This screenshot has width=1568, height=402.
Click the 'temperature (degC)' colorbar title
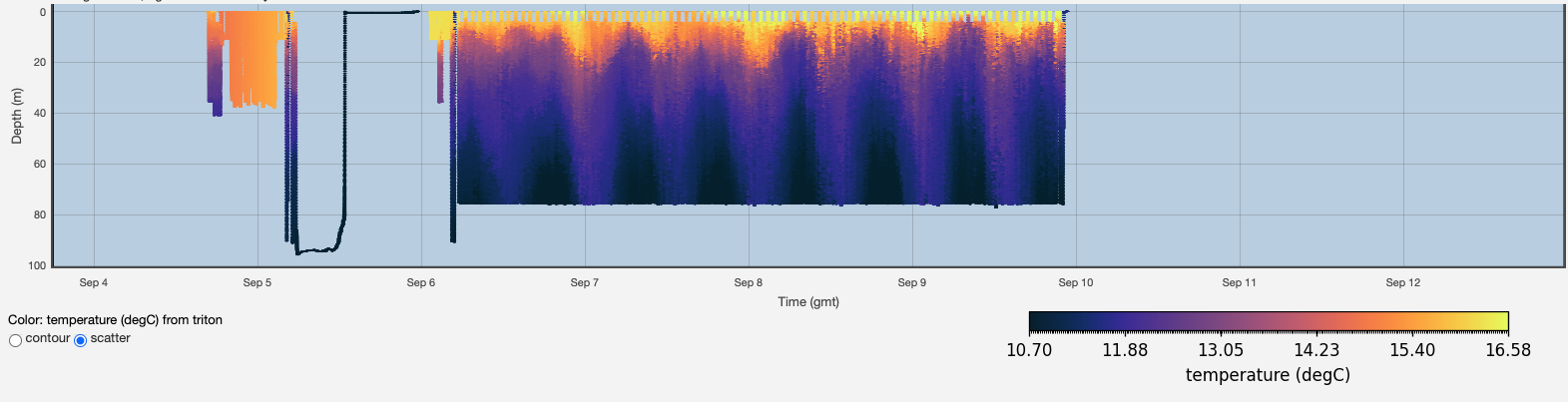(x=1268, y=375)
